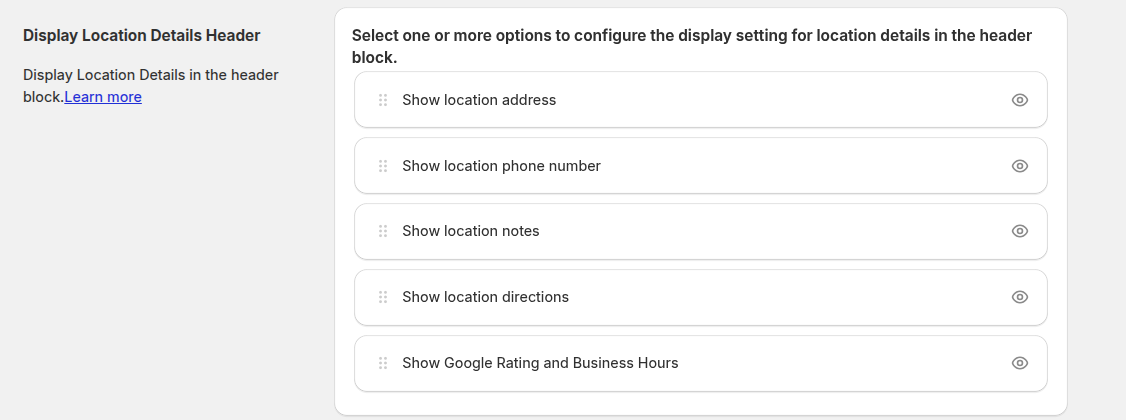Toggle the eye icon for Show location notes

tap(1020, 231)
